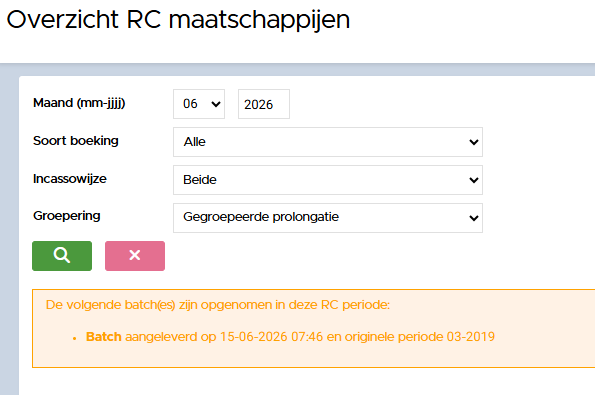Click the Maand (mm-jjjj) label
Viewport: 595px width, 395px height.
tap(79, 103)
